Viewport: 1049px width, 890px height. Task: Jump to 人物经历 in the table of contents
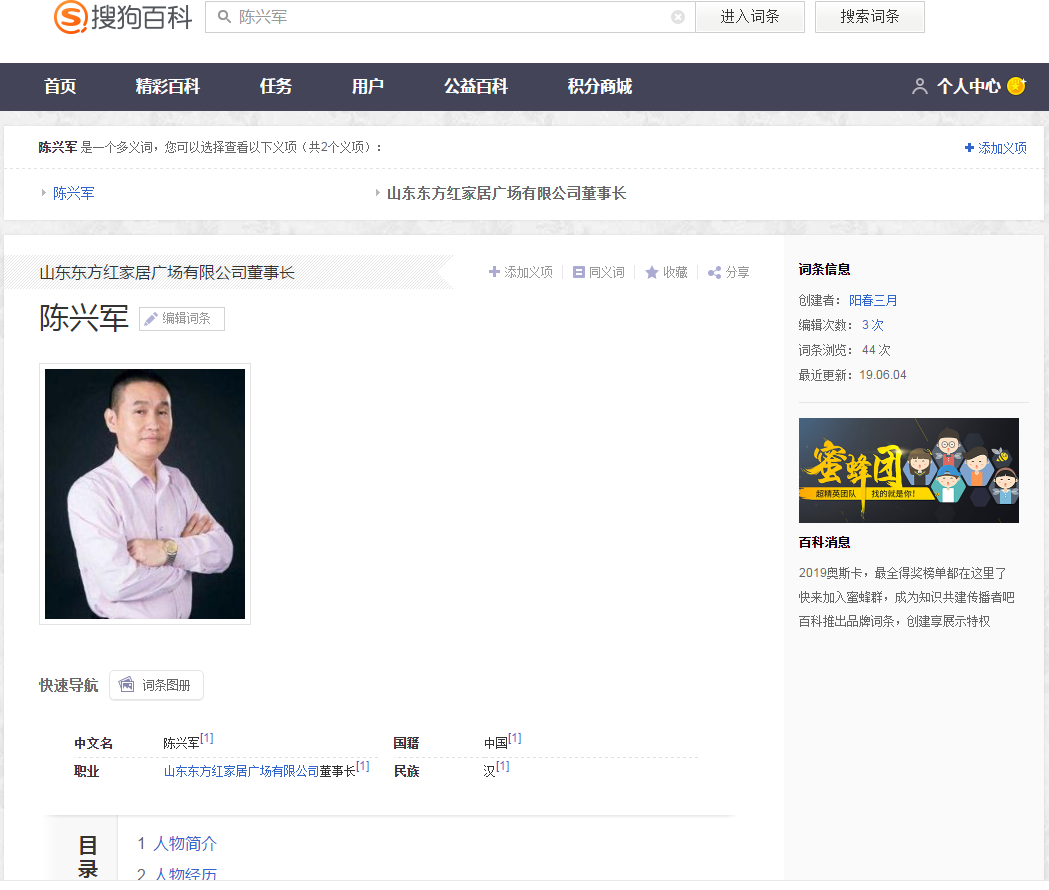[x=185, y=874]
